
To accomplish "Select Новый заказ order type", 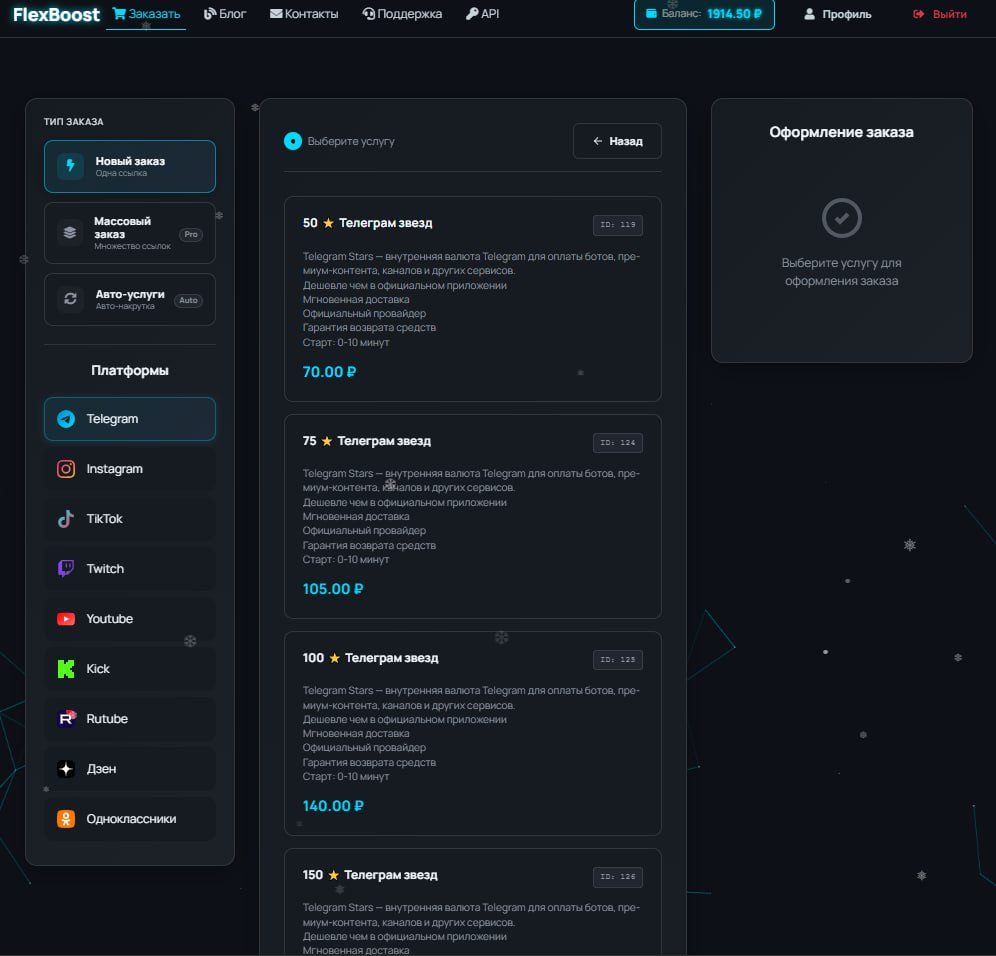I will click(129, 166).
